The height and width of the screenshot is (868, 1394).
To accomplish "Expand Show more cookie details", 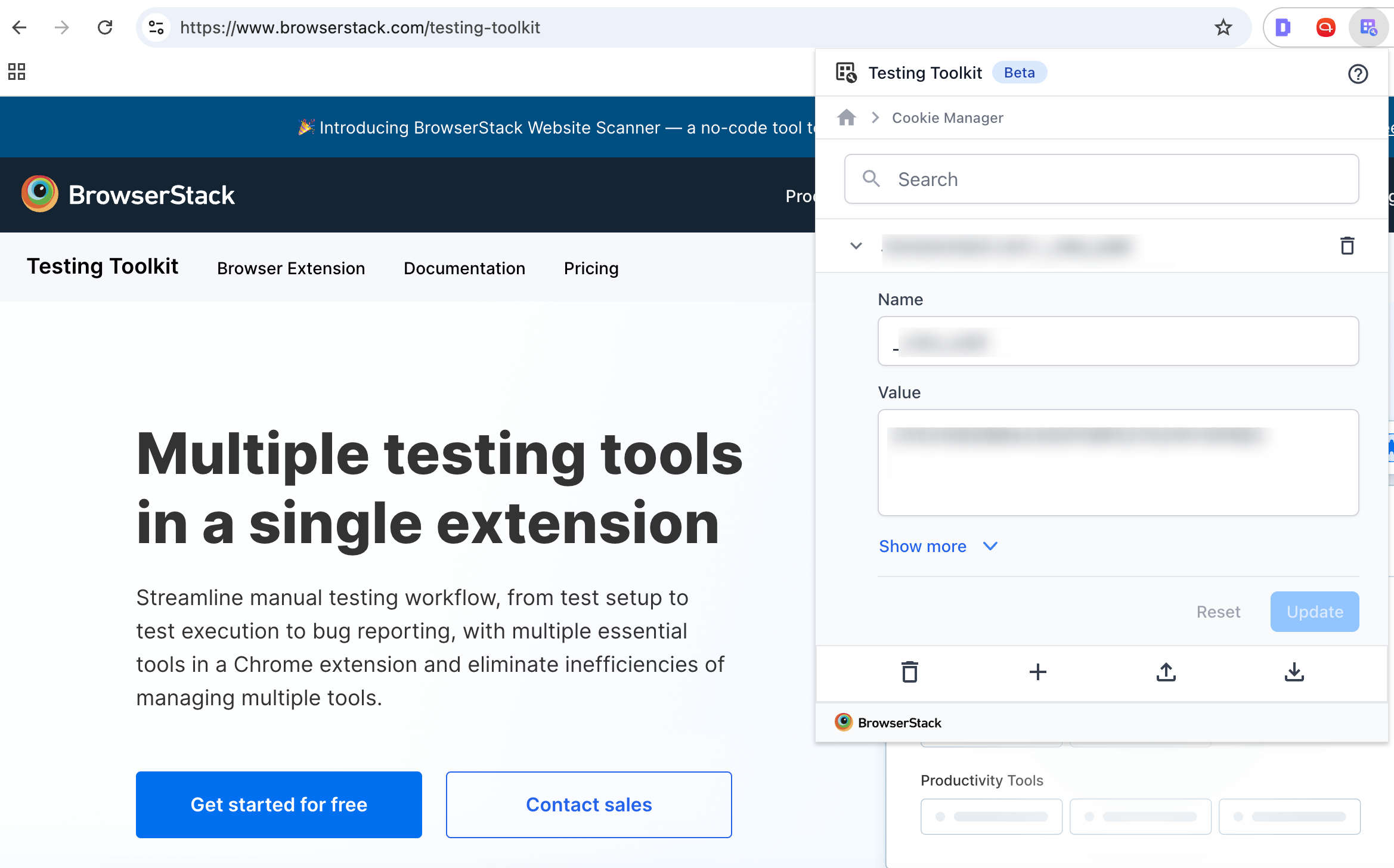I will tap(938, 546).
